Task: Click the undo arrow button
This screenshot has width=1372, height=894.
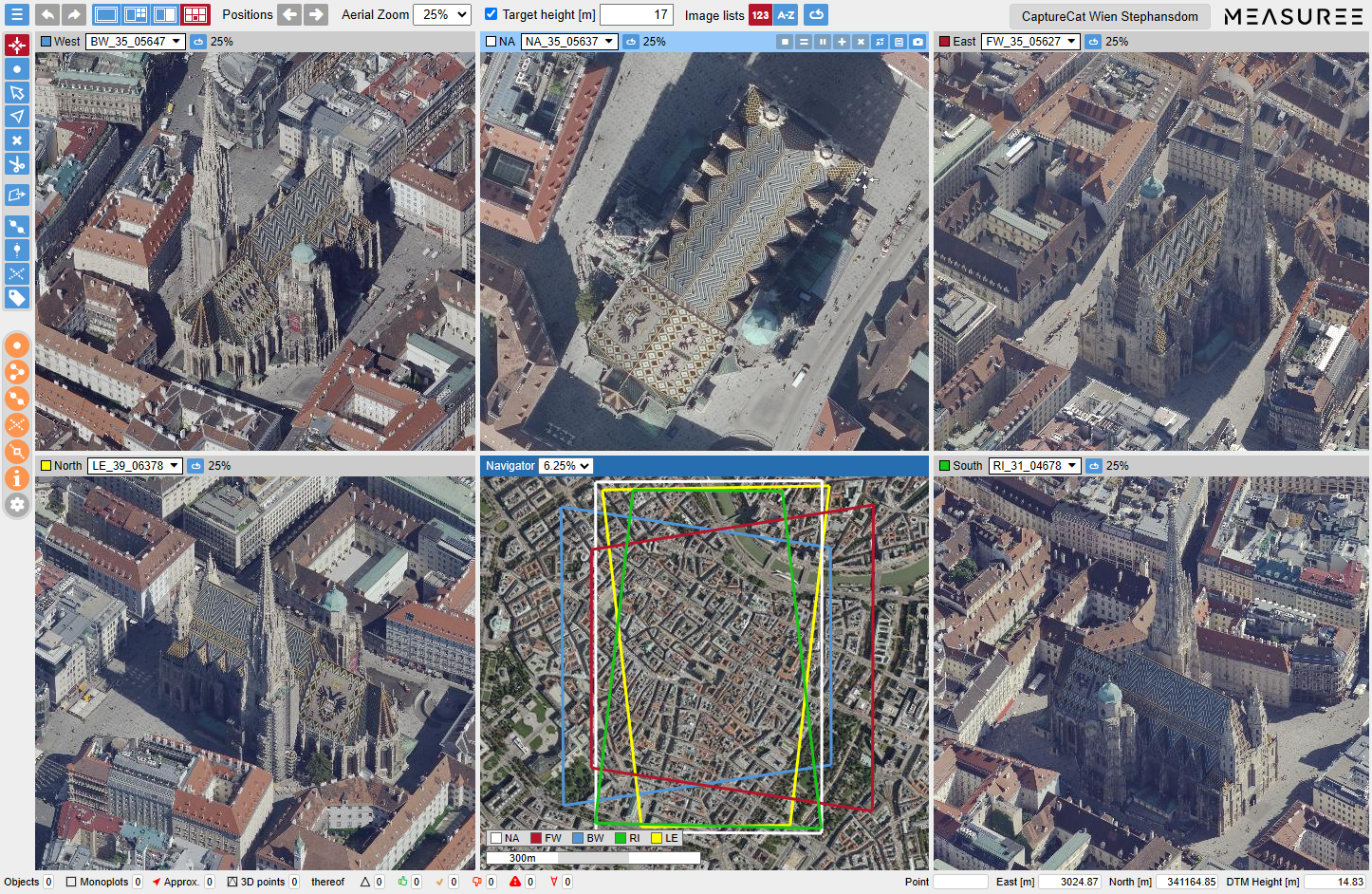Action: click(x=46, y=15)
